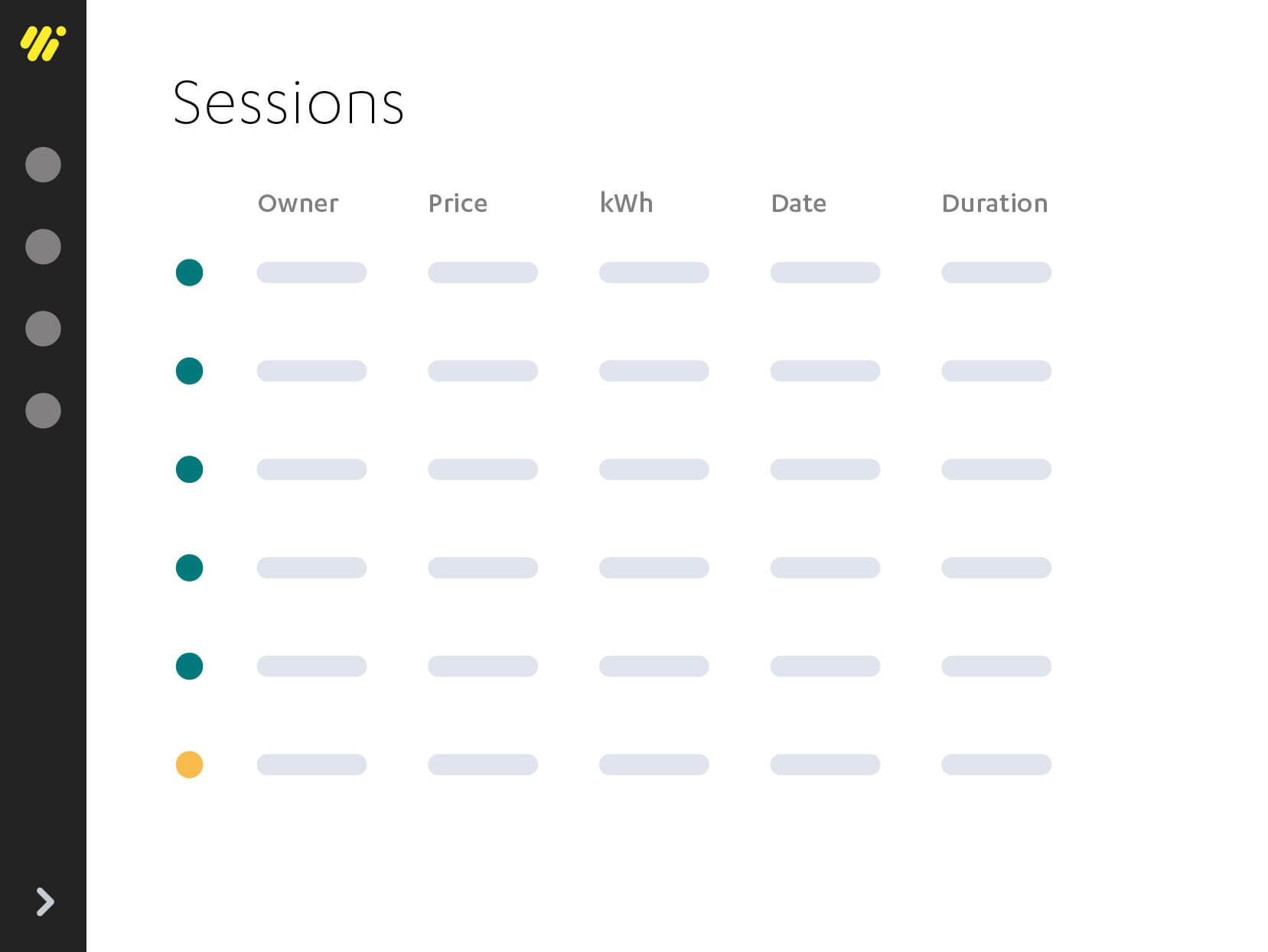Select the Price column header

coord(458,204)
